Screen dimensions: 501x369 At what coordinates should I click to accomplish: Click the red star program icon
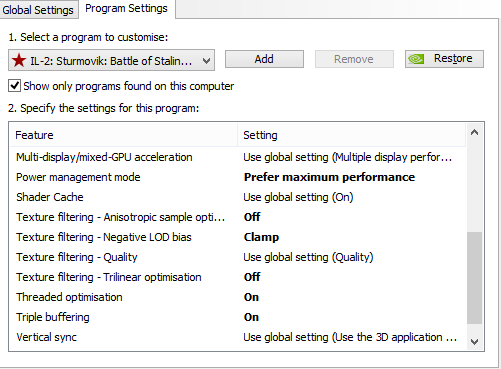click(x=19, y=60)
